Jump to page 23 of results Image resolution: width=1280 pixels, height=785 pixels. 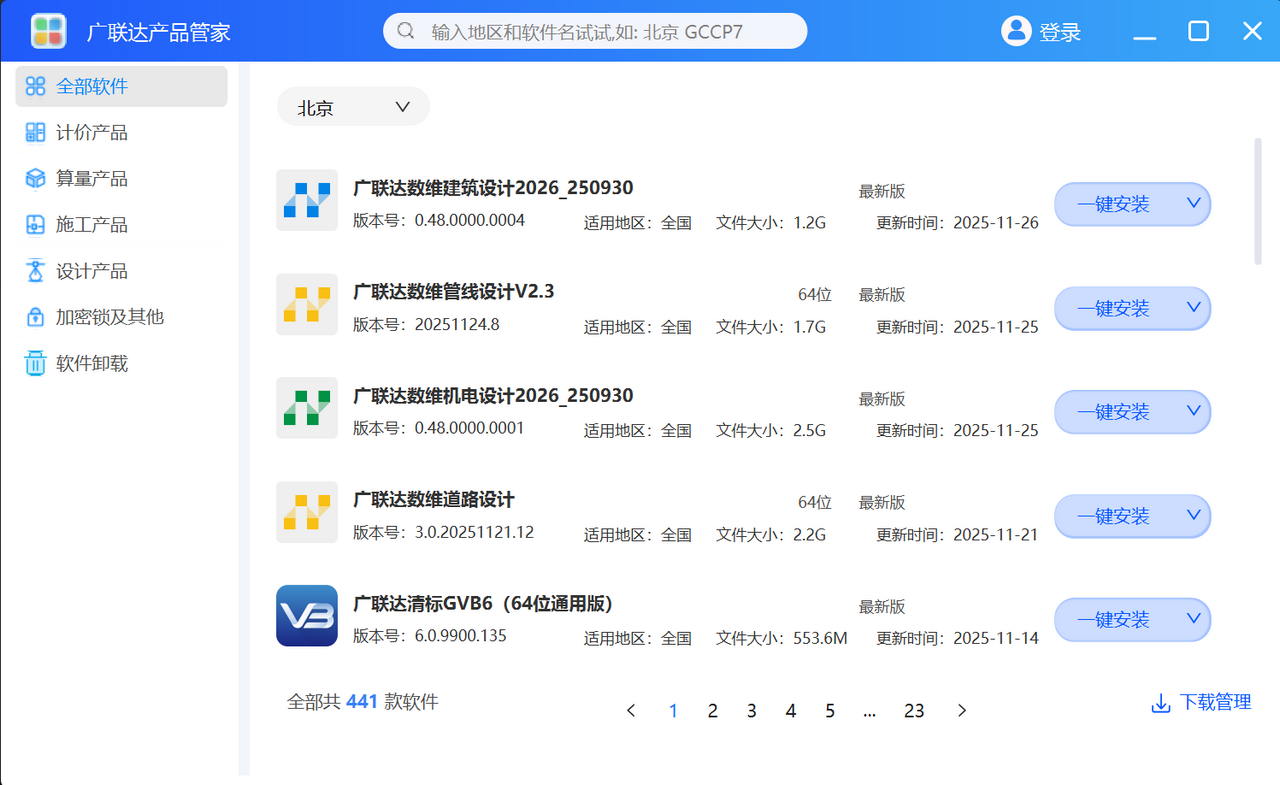914,710
